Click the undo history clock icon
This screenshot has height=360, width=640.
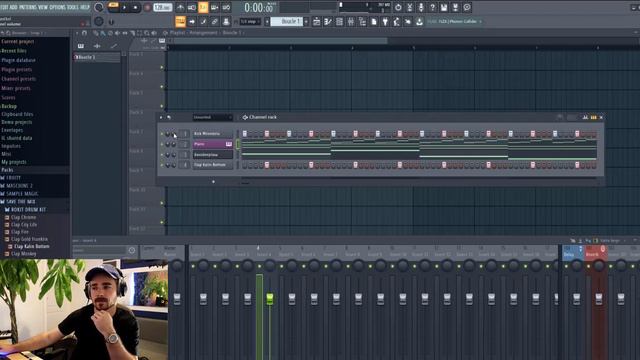tap(398, 7)
